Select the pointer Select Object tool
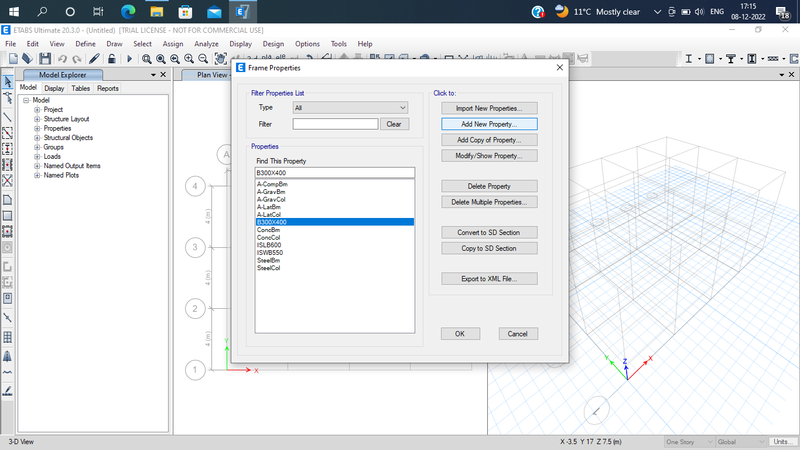800x450 pixels. 8,82
